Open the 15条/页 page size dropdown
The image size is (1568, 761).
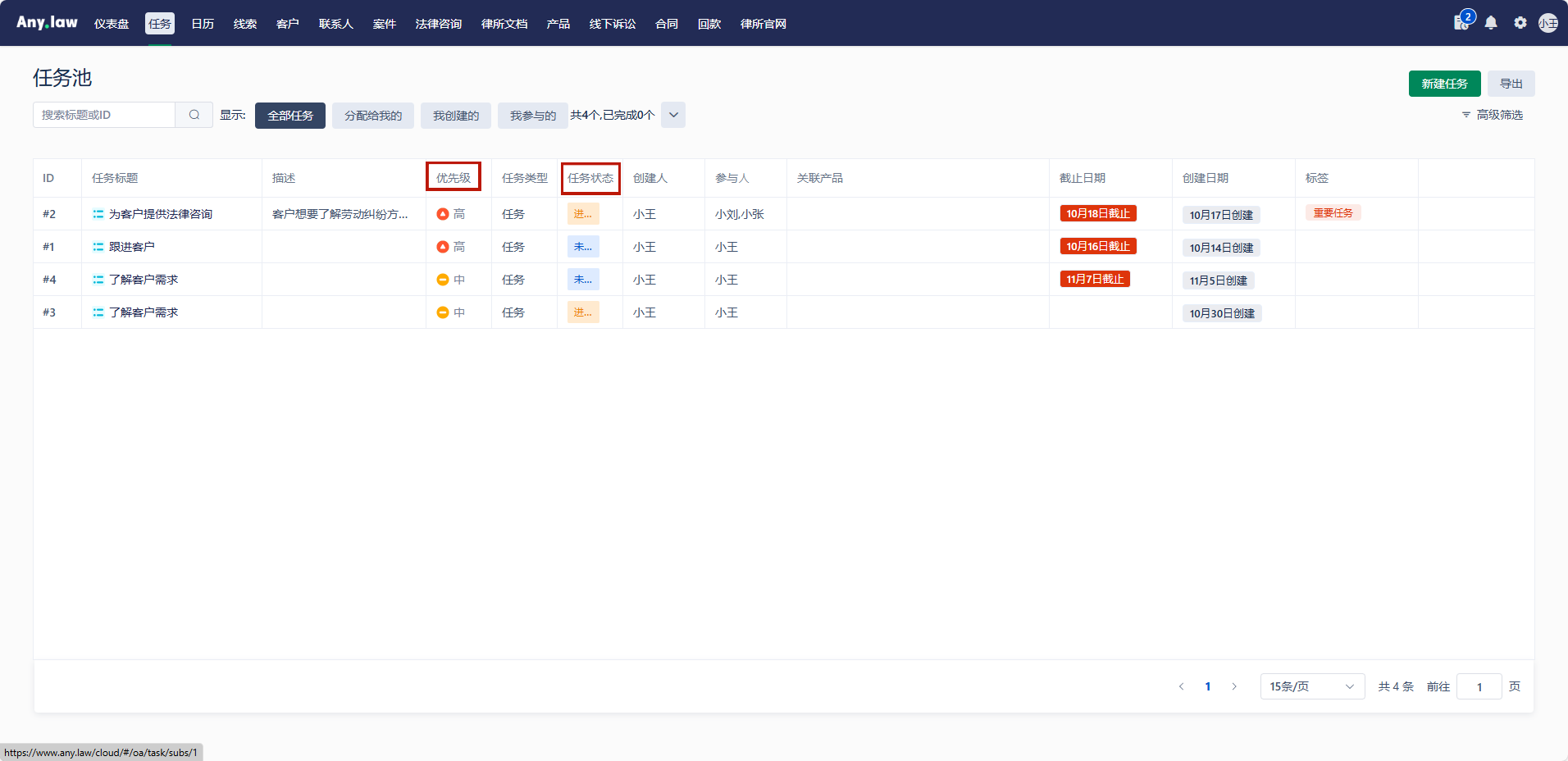click(1312, 686)
